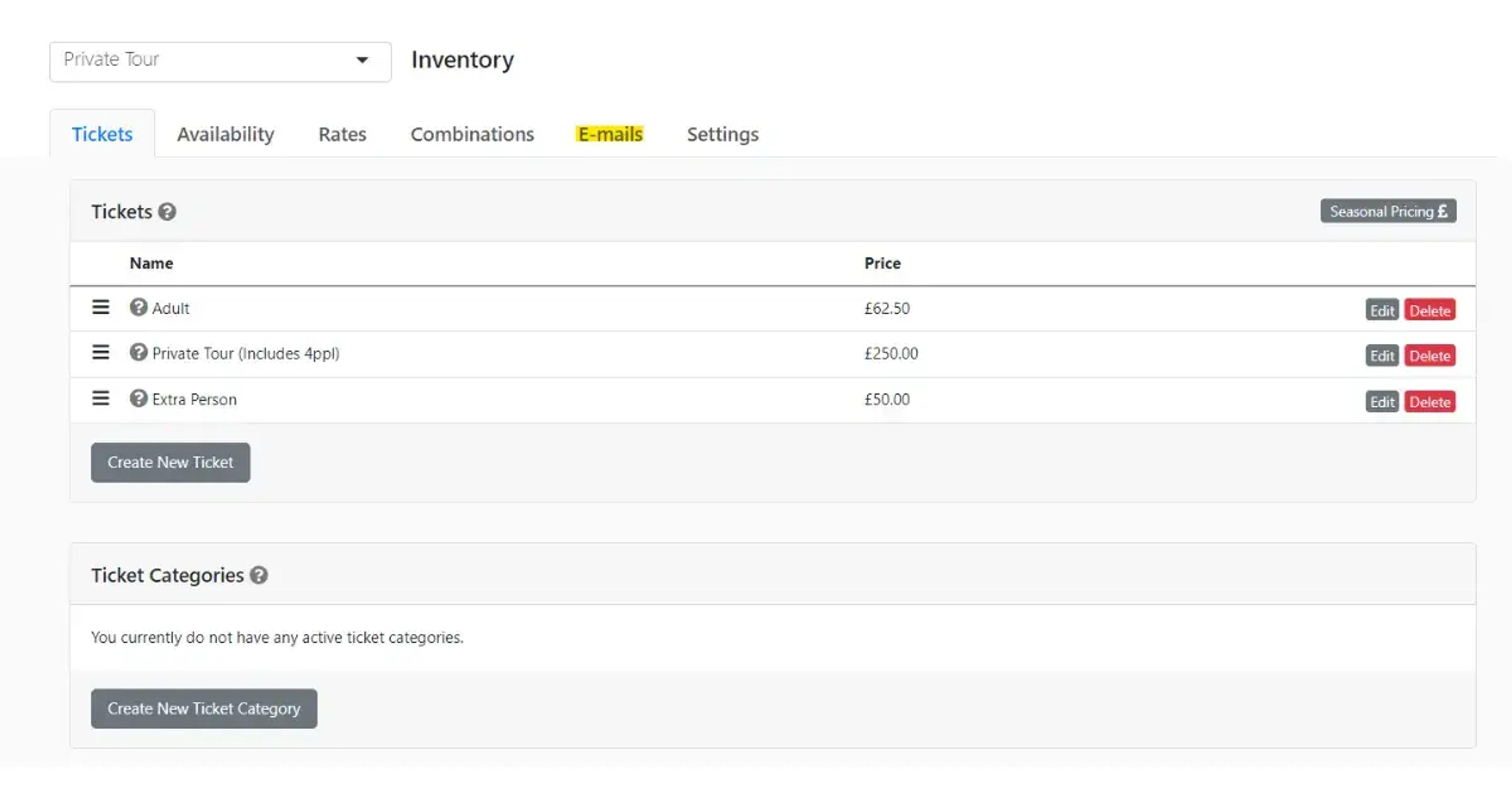The height and width of the screenshot is (794, 1512).
Task: Click the reorder handle for Adult ticket
Action: point(100,307)
